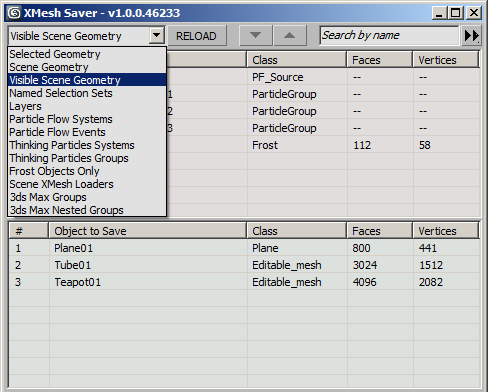Maximize the XMesh Saver window
The height and width of the screenshot is (392, 488).
[x=455, y=13]
